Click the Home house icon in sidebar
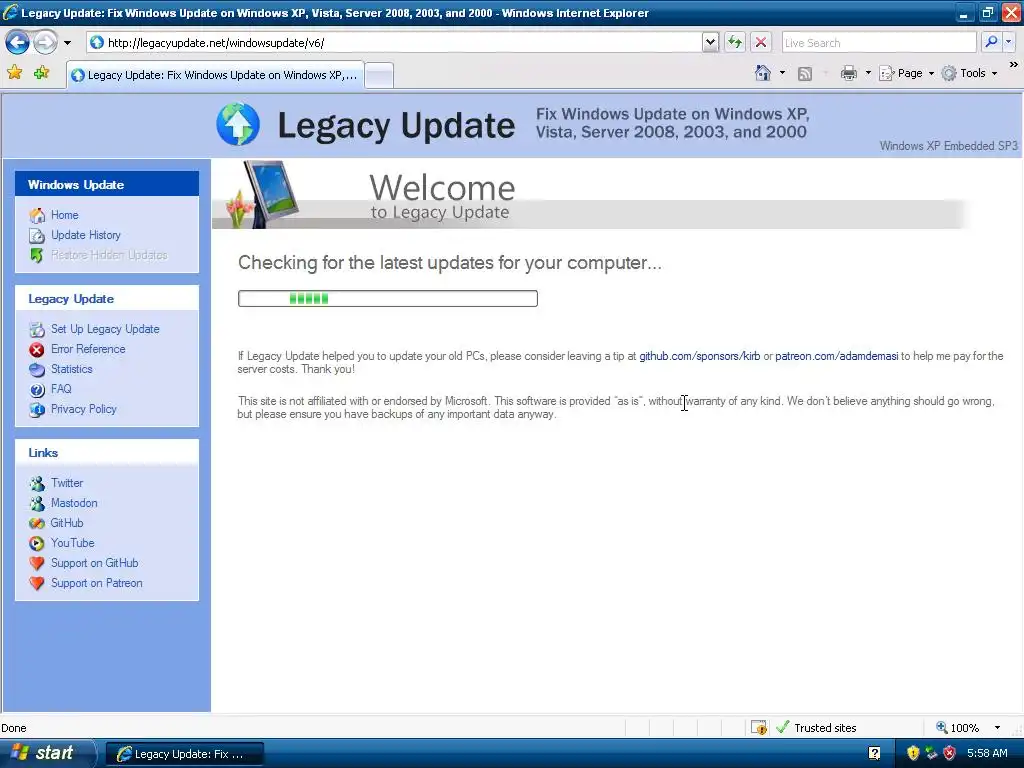Screen dimensions: 1024x768 pyautogui.click(x=37, y=215)
